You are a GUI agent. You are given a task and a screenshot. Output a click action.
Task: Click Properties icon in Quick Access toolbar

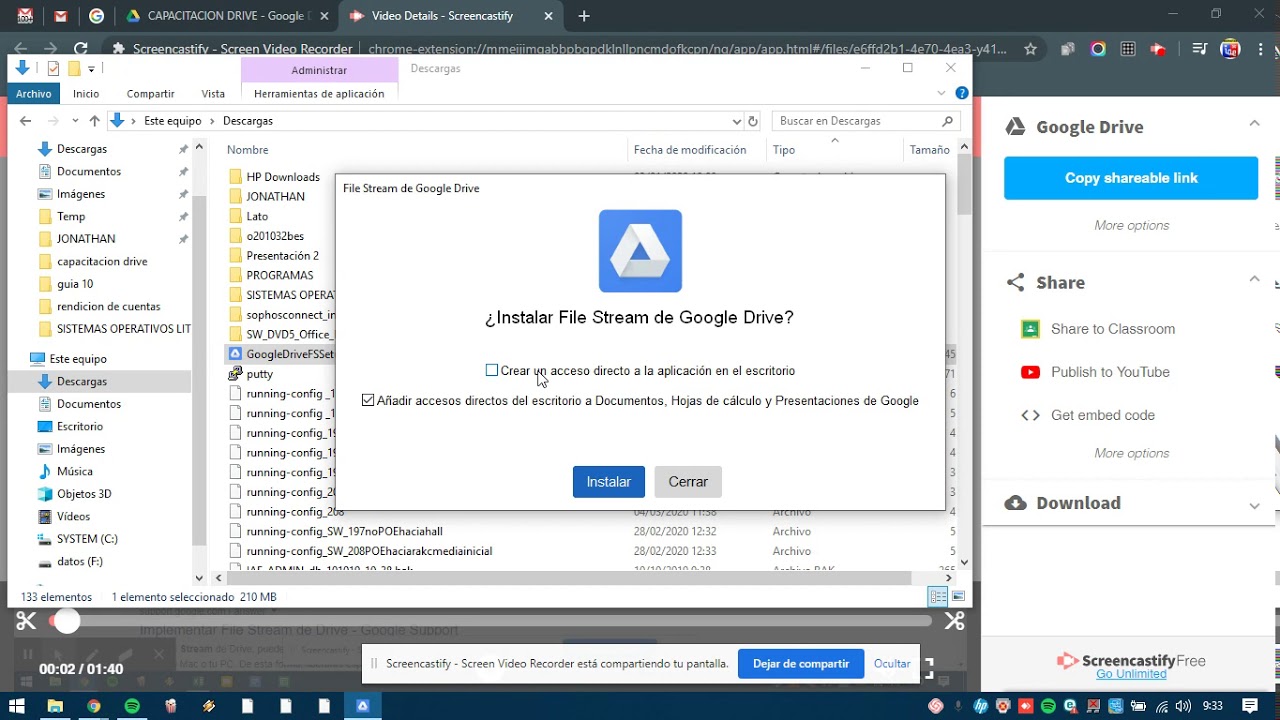54,69
